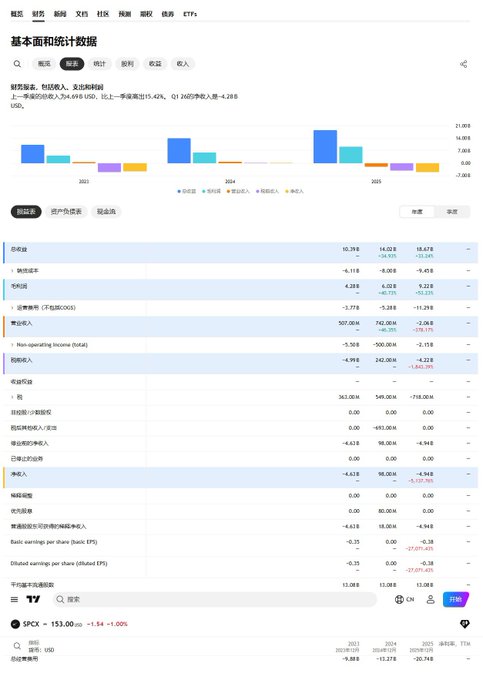Click the diamond icon right of SPCX price
The image size is (483, 680).
pyautogui.click(x=464, y=624)
